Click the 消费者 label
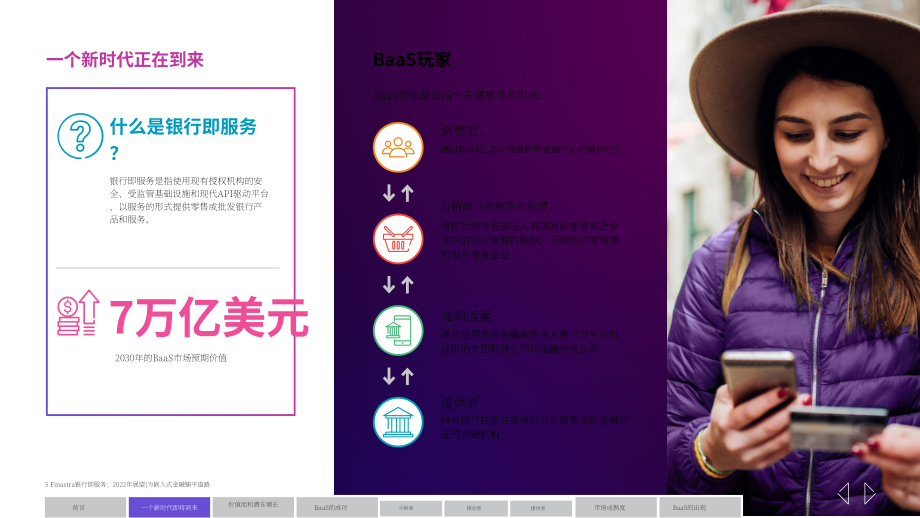Screen dimensions: 920x518 pos(464,131)
